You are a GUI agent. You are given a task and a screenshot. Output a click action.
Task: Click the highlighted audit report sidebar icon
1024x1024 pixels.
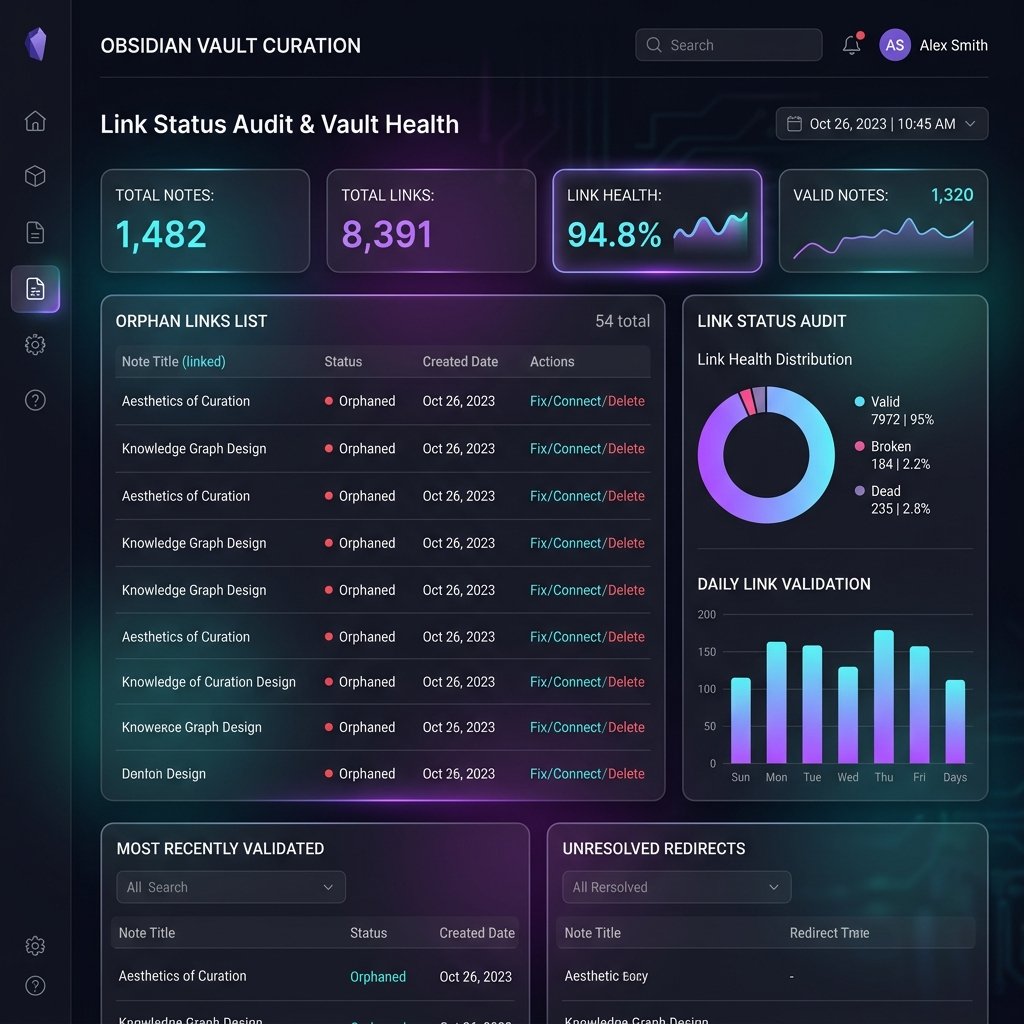[35, 289]
